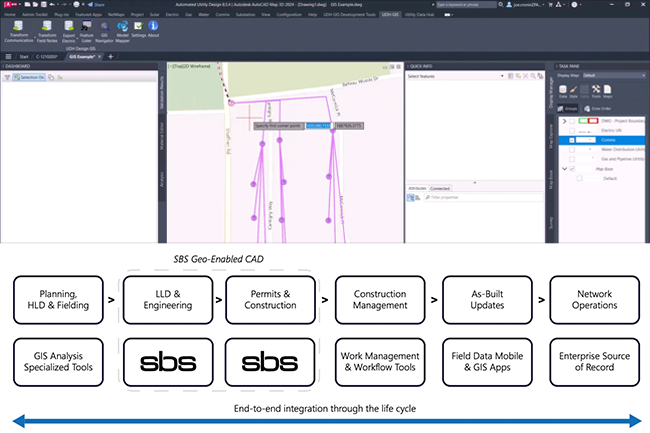
Task: Collapse the Map Base group
Action: pos(563,168)
